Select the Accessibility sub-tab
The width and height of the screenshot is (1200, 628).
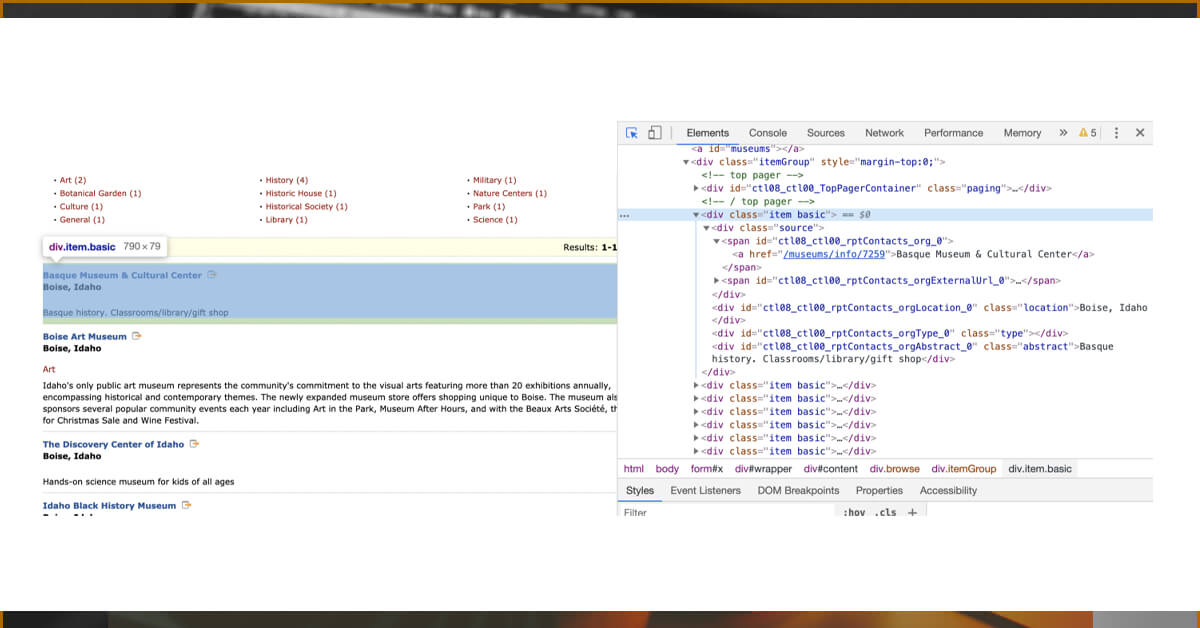tap(949, 491)
